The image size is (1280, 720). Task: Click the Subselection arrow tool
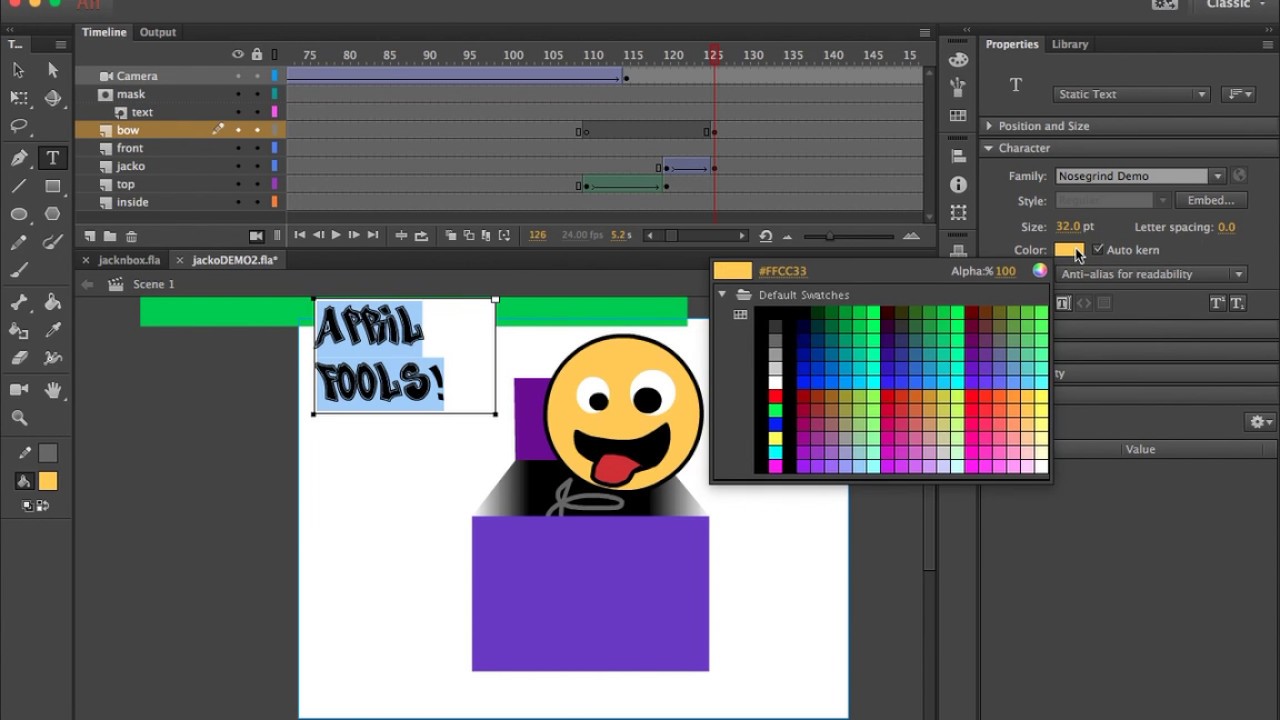pyautogui.click(x=53, y=70)
